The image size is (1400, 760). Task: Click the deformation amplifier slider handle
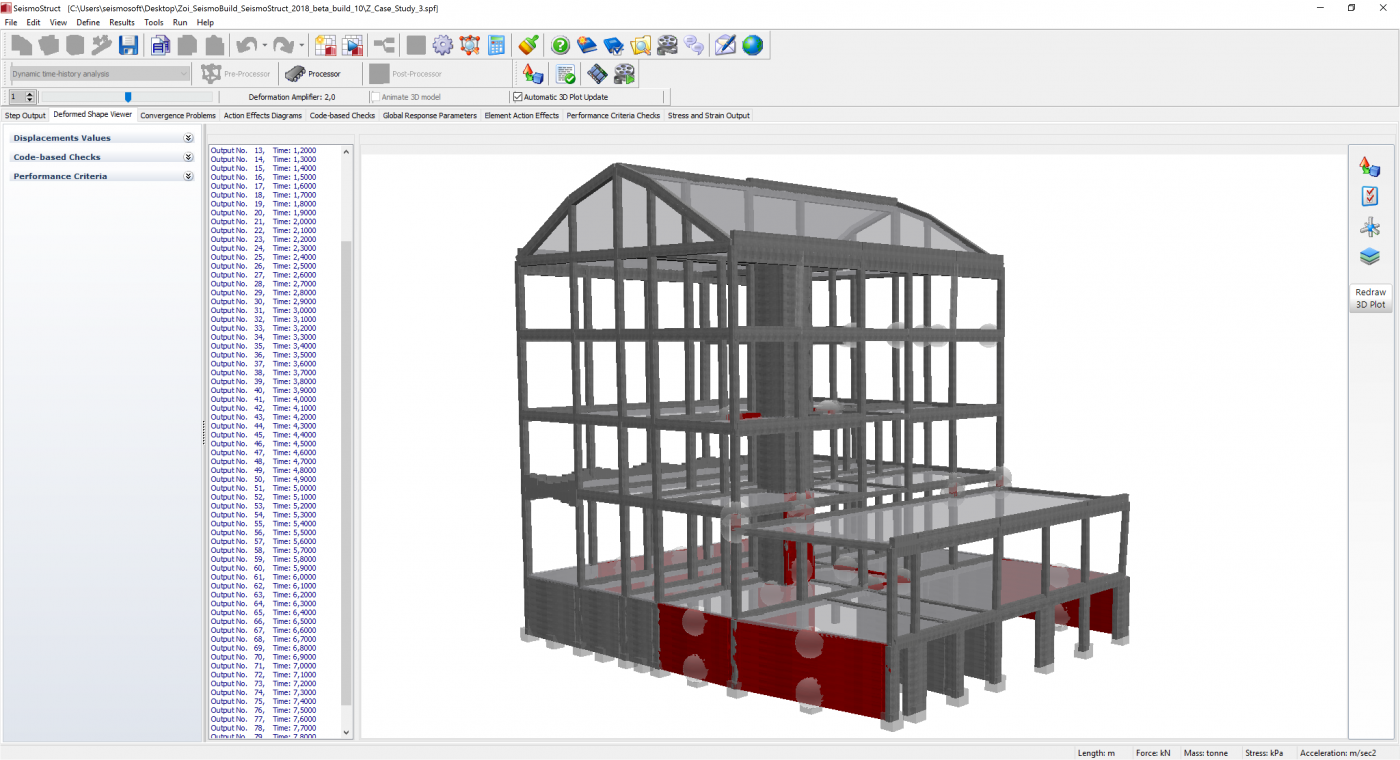[128, 97]
